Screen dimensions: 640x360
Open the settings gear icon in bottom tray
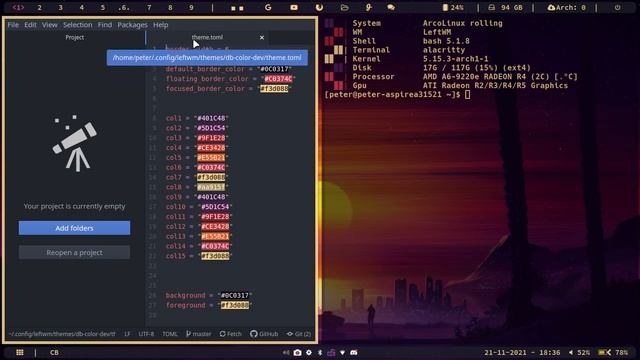click(309, 352)
